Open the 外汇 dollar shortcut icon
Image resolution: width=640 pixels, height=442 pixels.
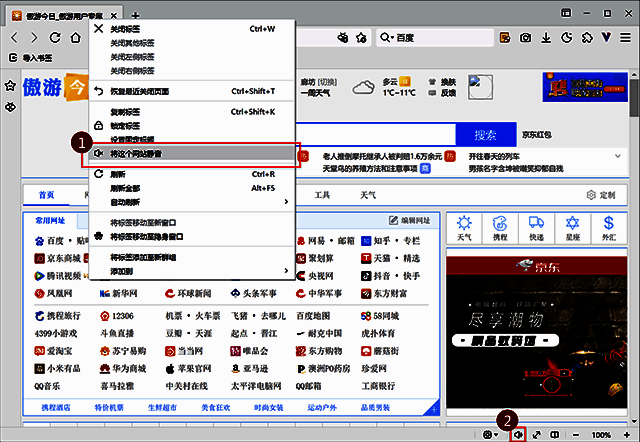(609, 228)
